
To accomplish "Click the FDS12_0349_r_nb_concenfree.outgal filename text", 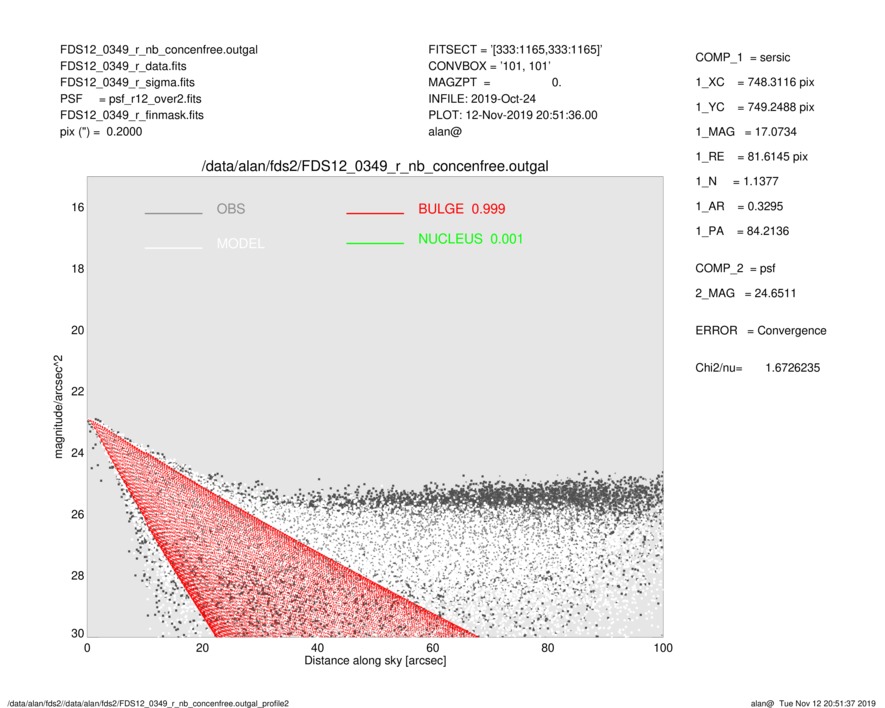I will (159, 50).
